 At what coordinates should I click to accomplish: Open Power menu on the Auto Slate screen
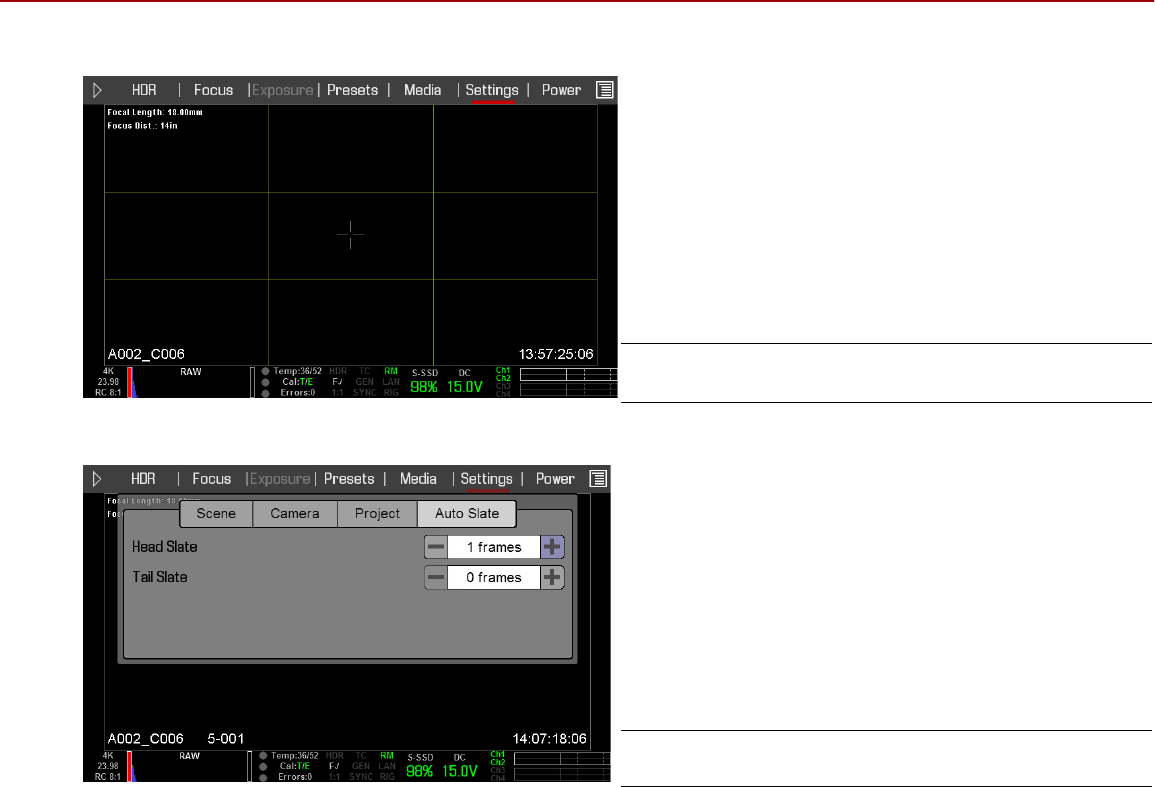tap(555, 479)
